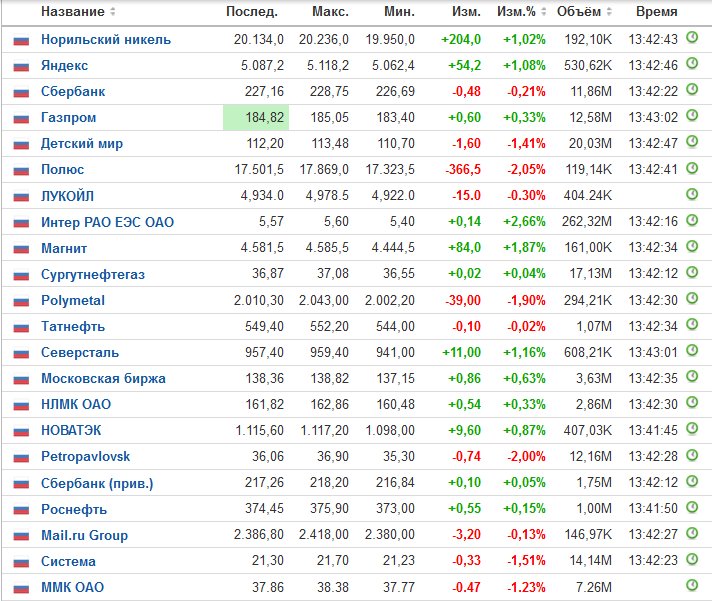Open Сбербанк stock link
The width and height of the screenshot is (712, 601).
(x=73, y=92)
